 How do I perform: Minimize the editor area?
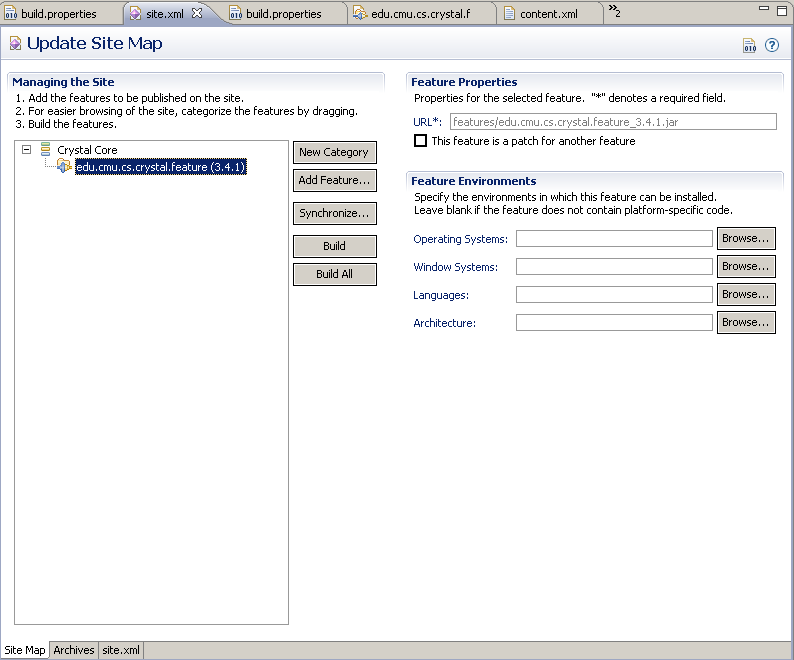[764, 9]
